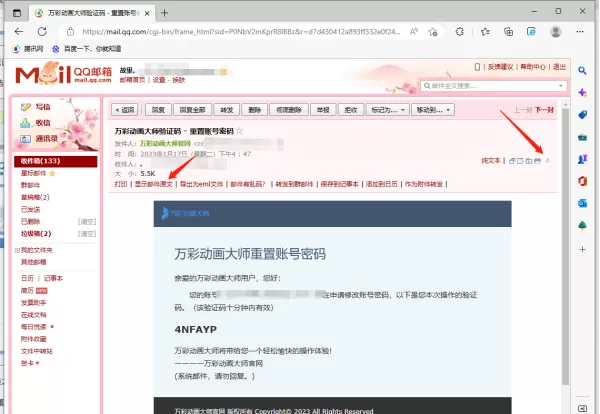
Task: Click the Edge sidebar search icon
Action: tap(582, 71)
